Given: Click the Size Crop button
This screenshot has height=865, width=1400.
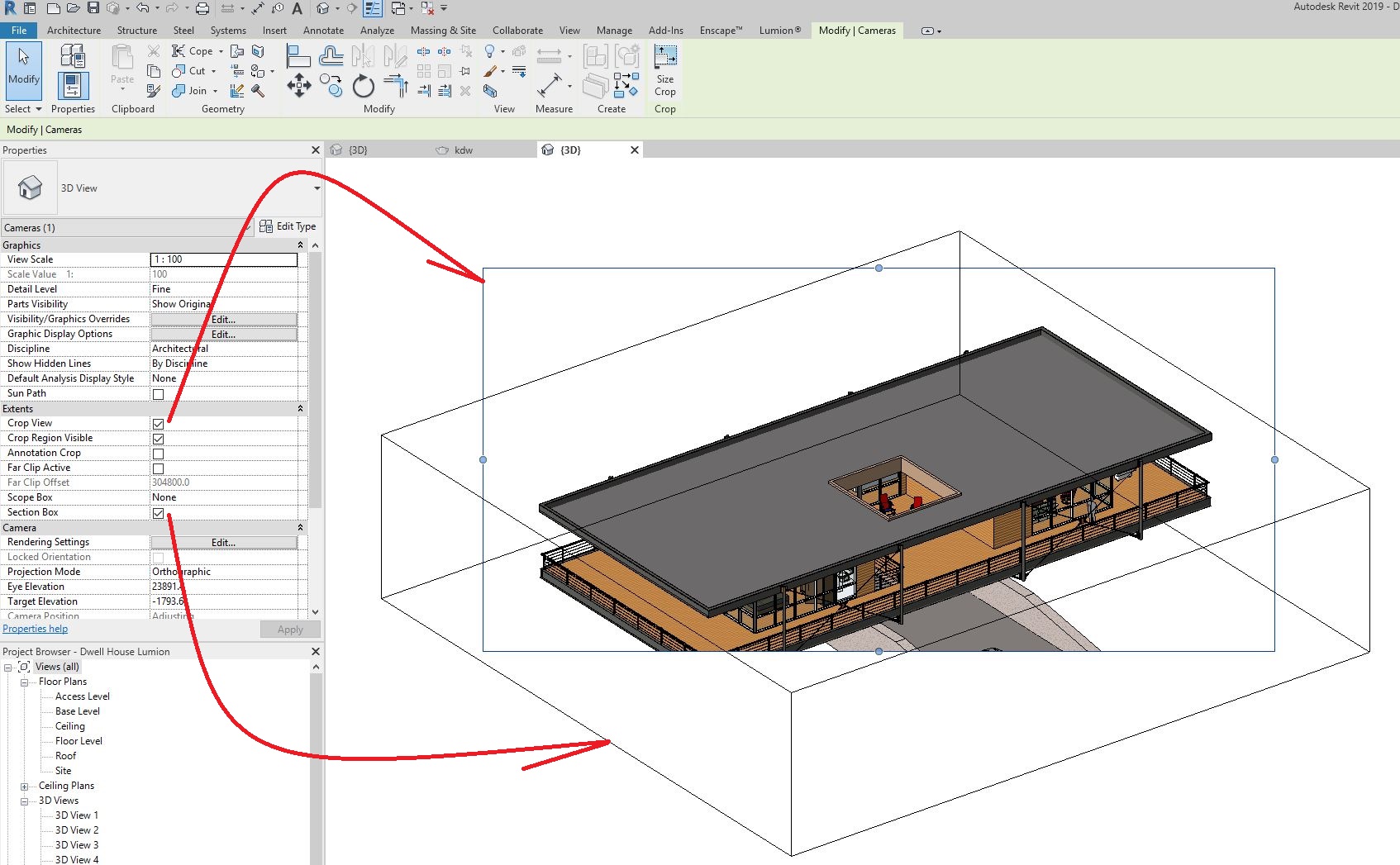Looking at the screenshot, I should (x=664, y=70).
